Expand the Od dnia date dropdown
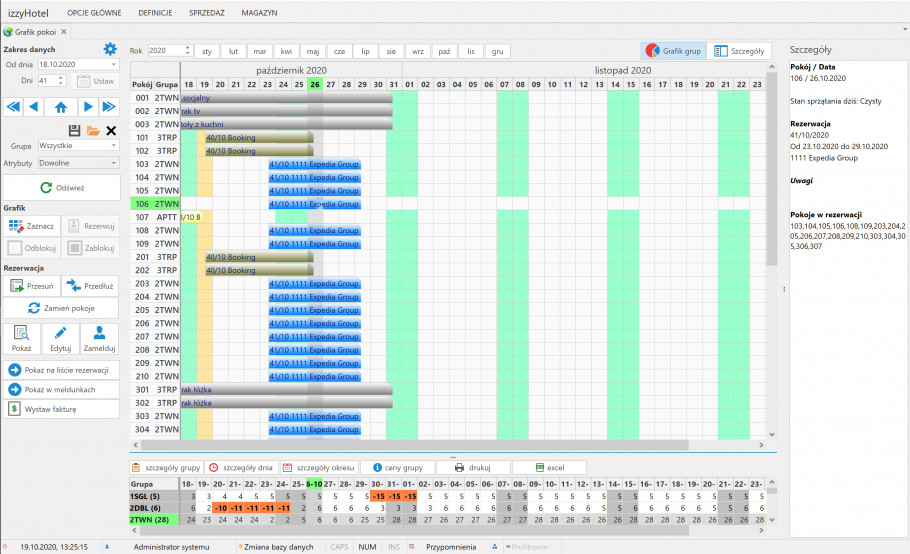 coord(115,64)
